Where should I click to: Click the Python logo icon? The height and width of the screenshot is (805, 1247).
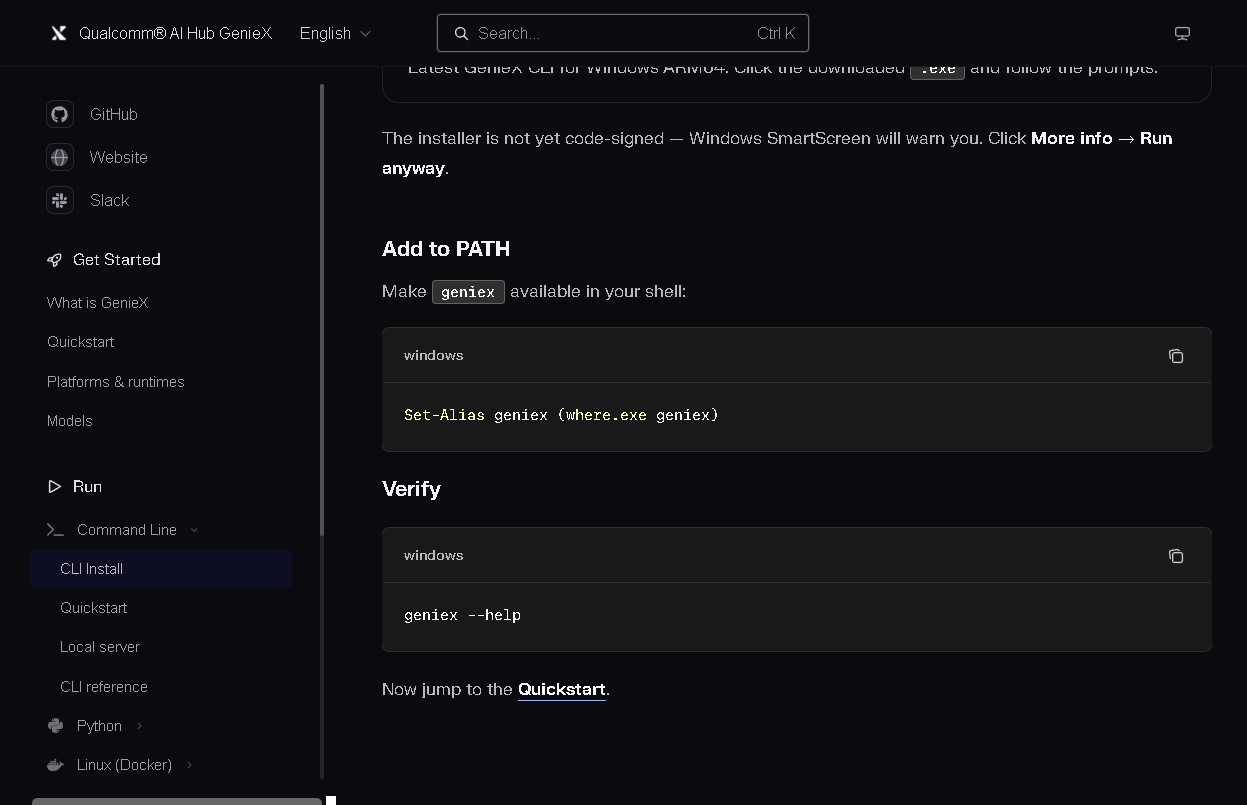tap(55, 726)
